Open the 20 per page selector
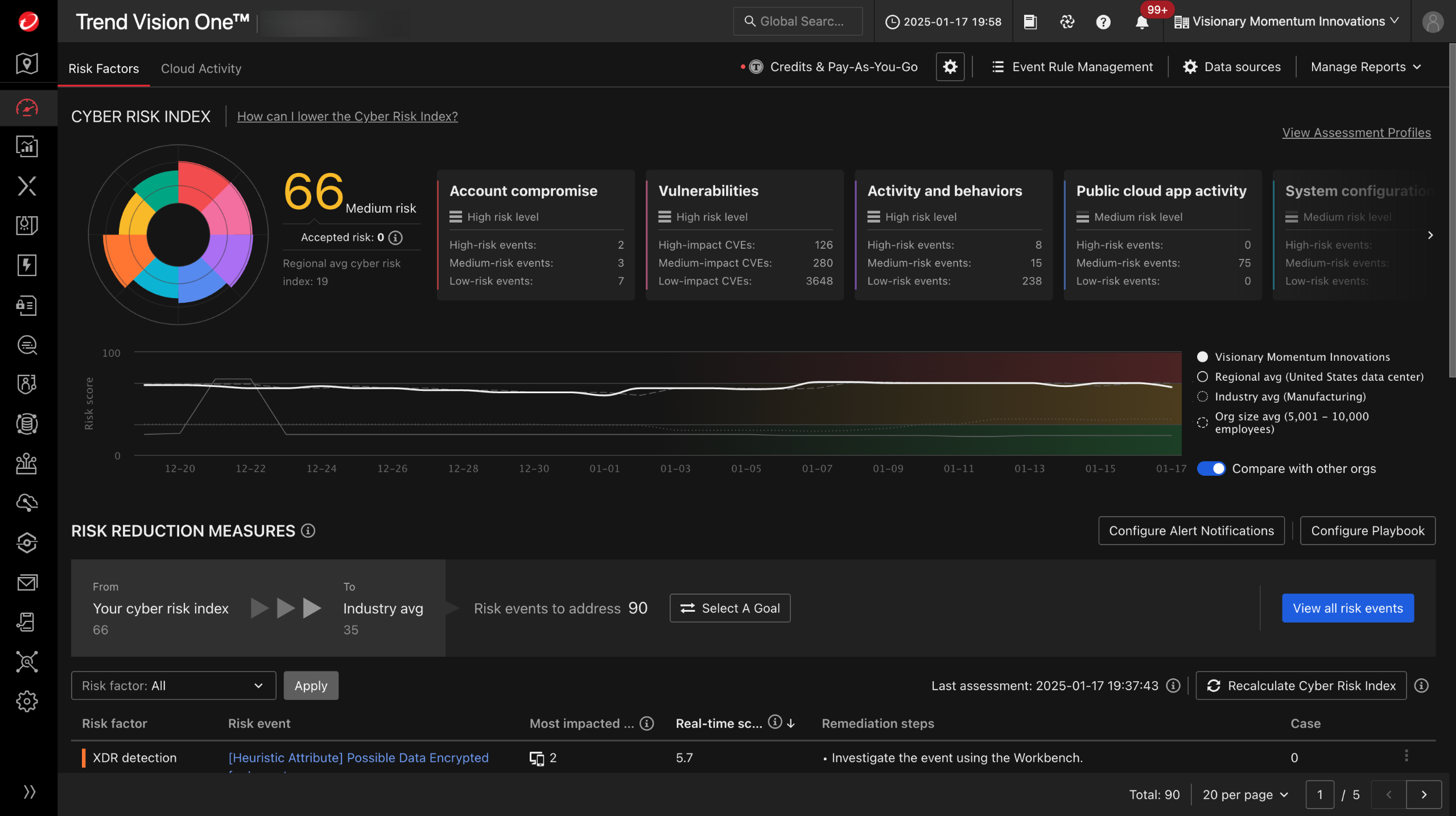1456x816 pixels. pos(1245,794)
